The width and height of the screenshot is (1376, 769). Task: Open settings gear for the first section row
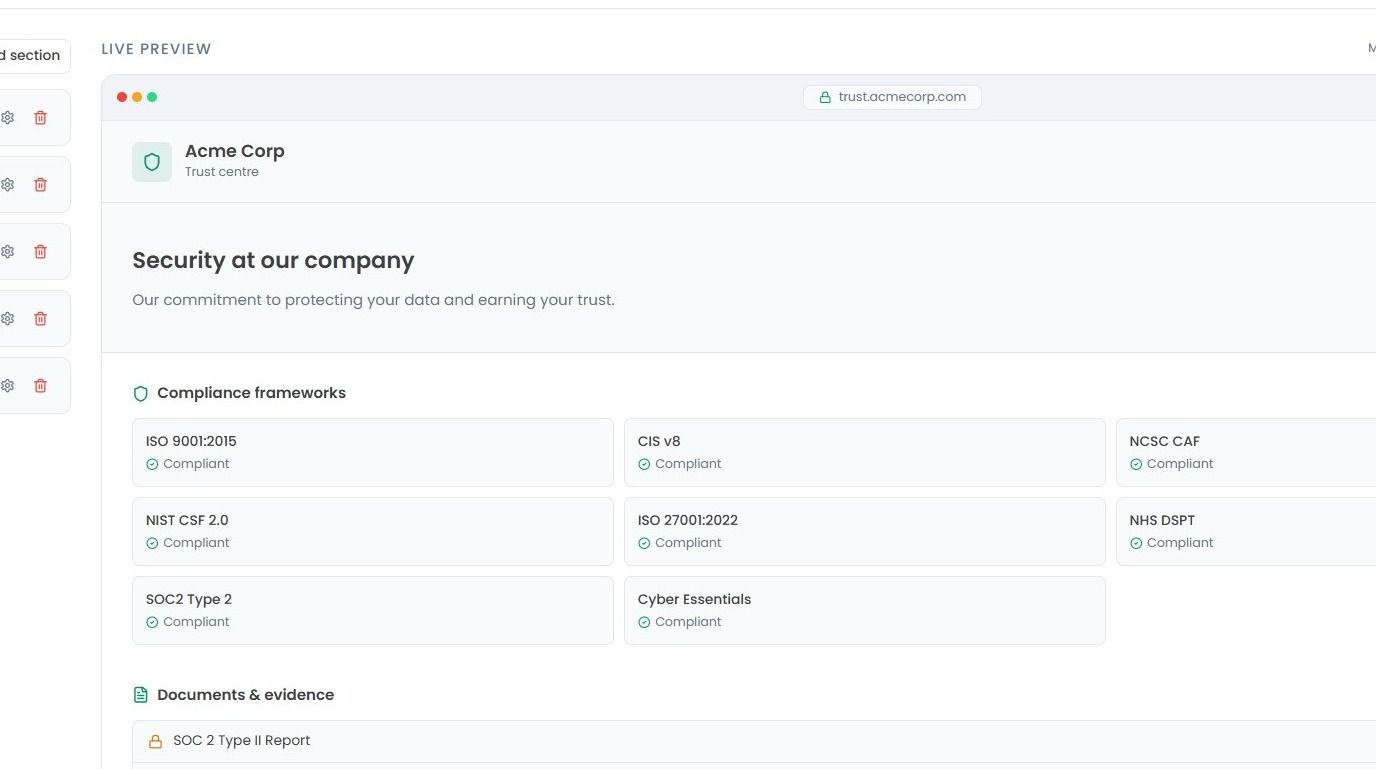(8, 118)
